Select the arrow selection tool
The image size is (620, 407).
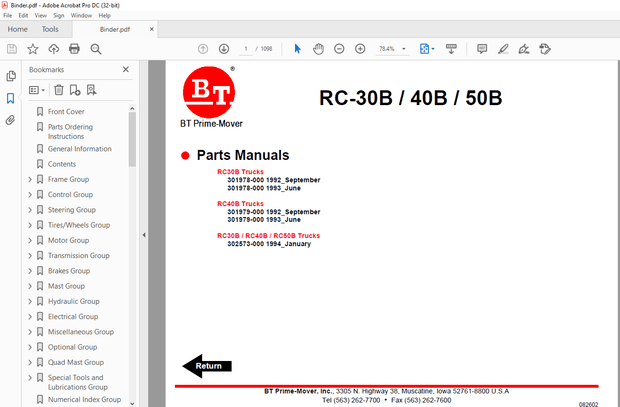click(297, 49)
